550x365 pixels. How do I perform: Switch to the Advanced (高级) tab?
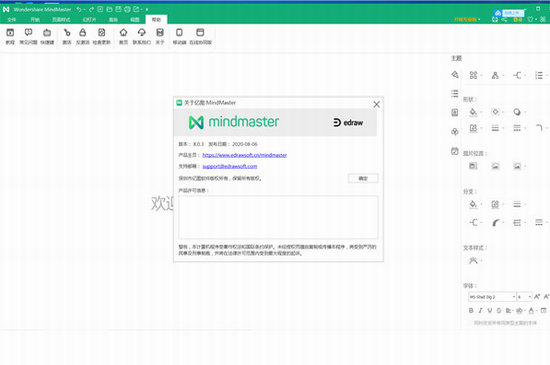(x=113, y=20)
